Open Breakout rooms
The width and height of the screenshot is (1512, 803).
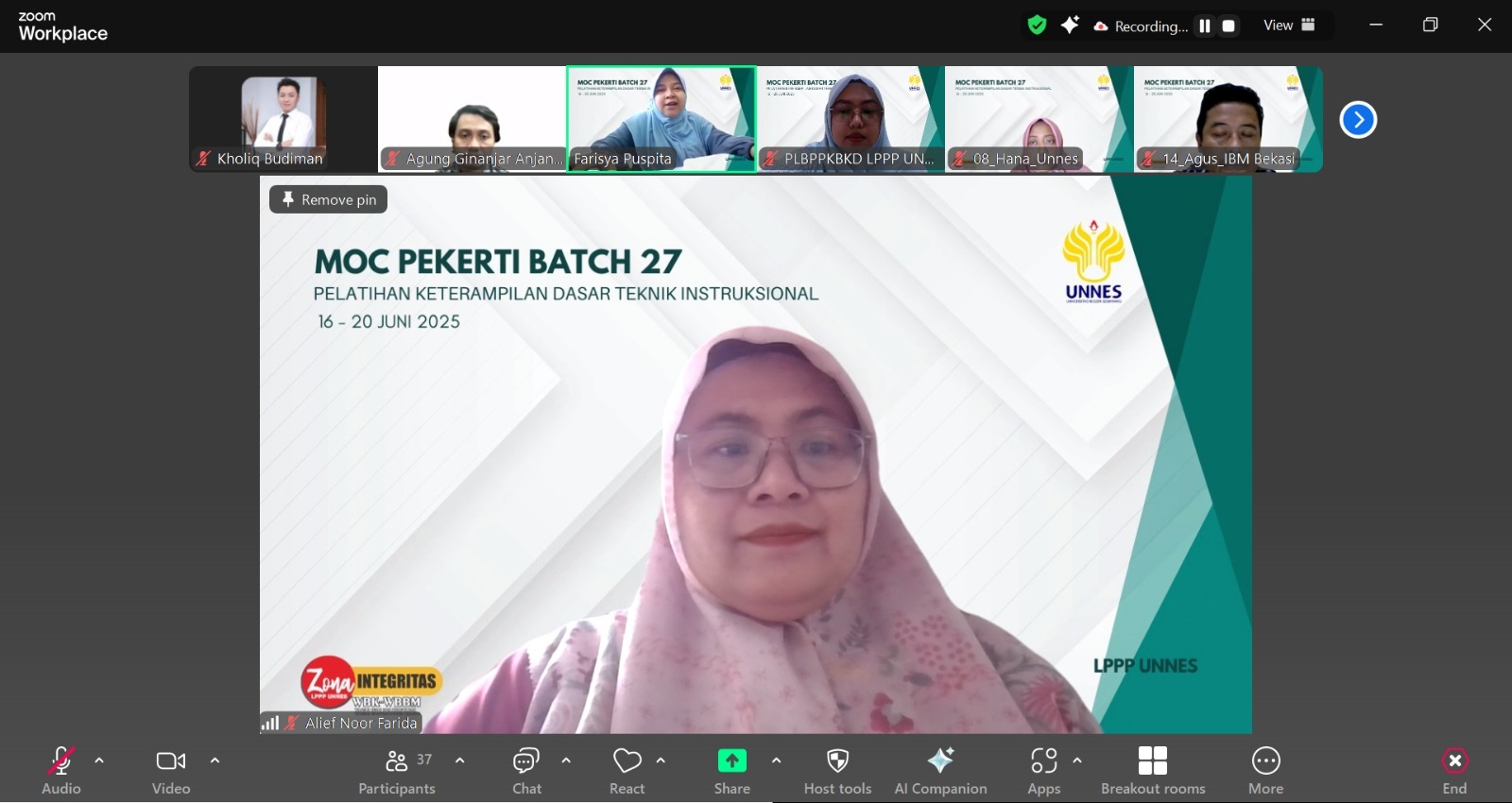tap(1152, 770)
